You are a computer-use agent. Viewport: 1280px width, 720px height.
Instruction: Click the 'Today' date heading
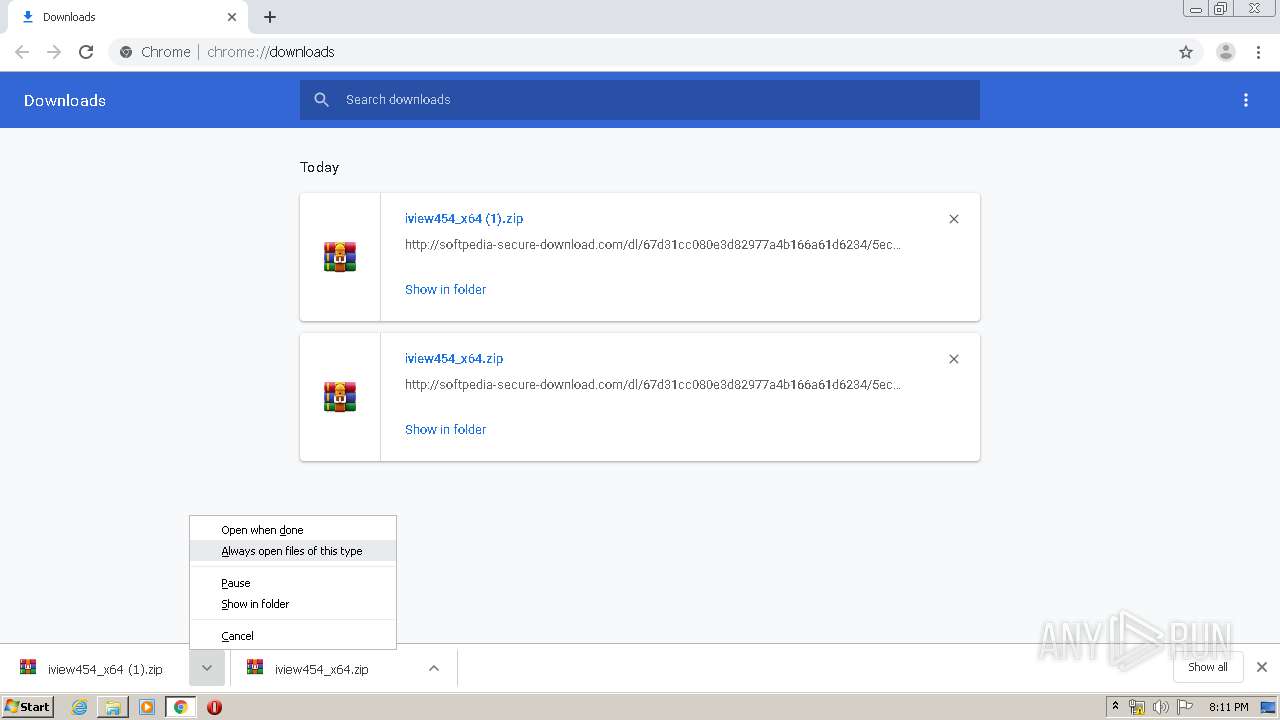point(320,168)
